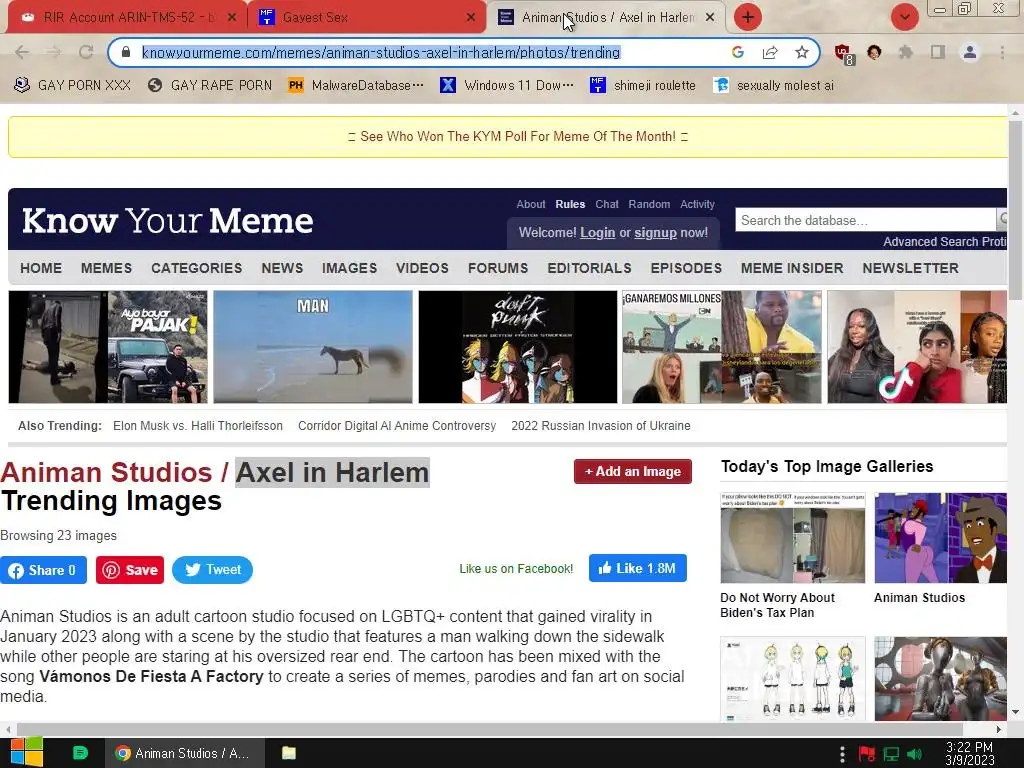Image resolution: width=1024 pixels, height=768 pixels.
Task: Open the FORUMS navigation item
Action: click(498, 268)
